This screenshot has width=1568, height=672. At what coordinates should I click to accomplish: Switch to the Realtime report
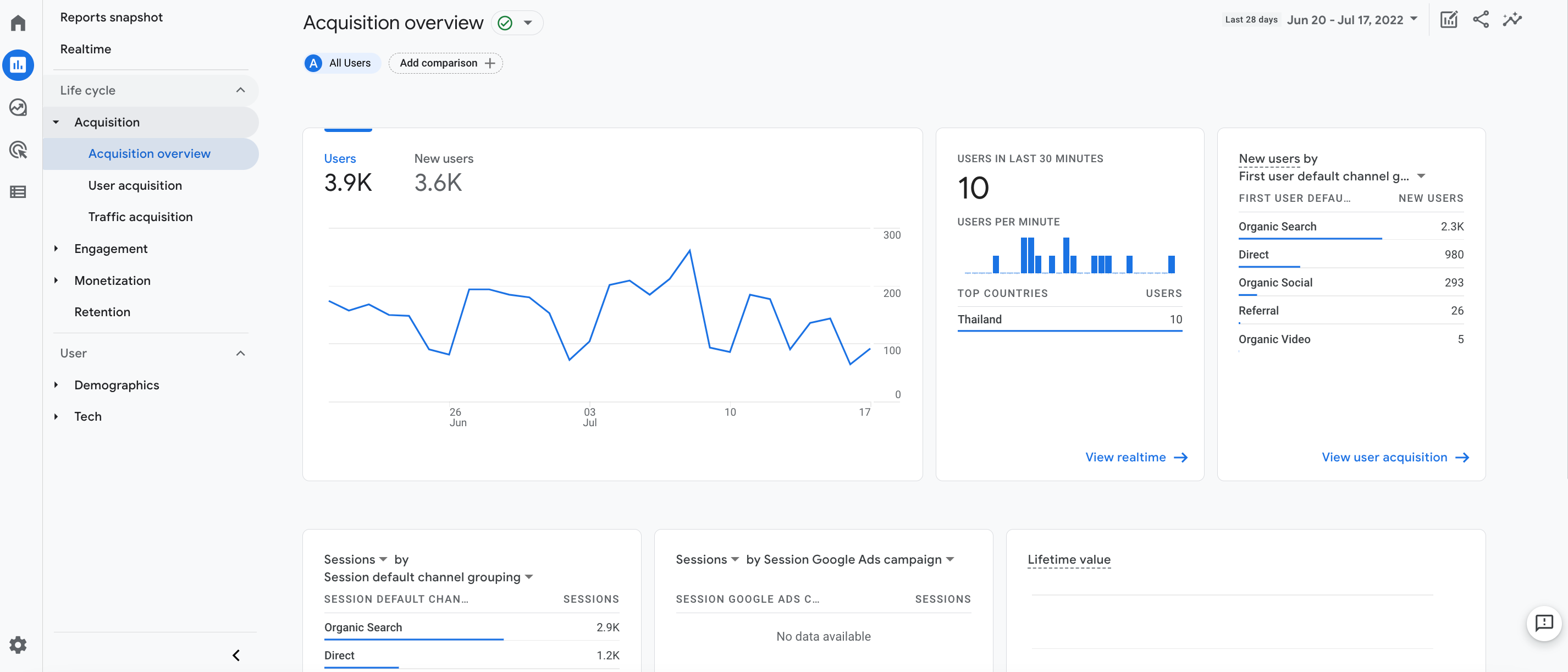click(86, 49)
